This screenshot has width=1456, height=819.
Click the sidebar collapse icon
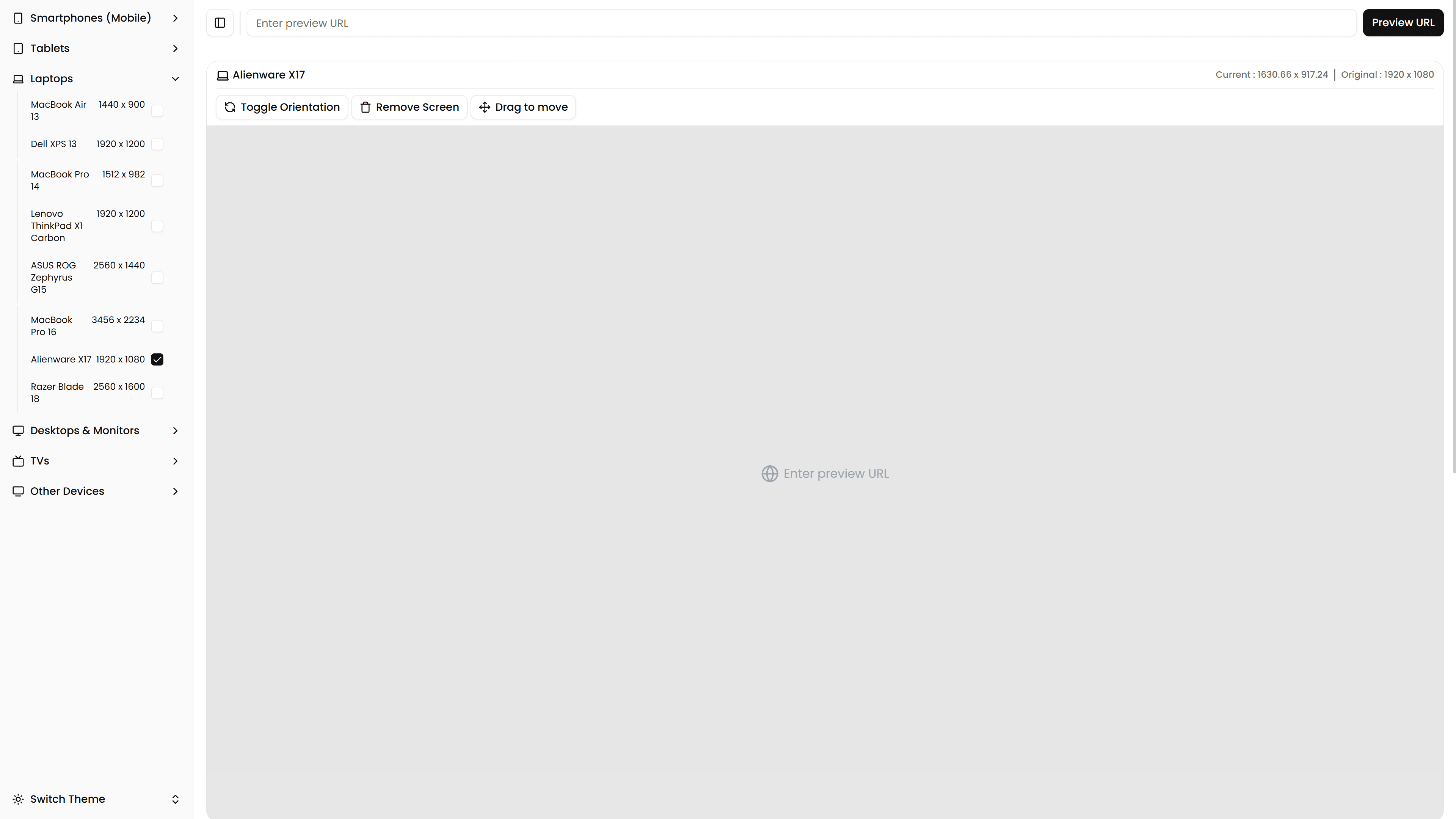point(219,23)
